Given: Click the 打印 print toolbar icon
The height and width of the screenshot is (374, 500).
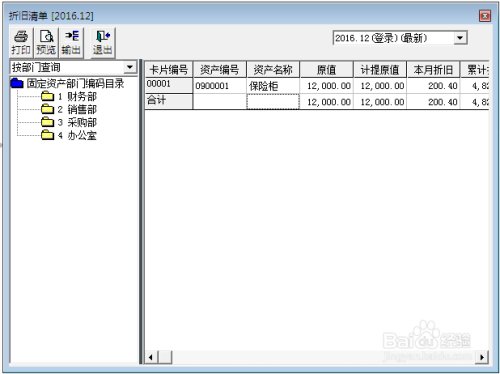Looking at the screenshot, I should click(21, 43).
